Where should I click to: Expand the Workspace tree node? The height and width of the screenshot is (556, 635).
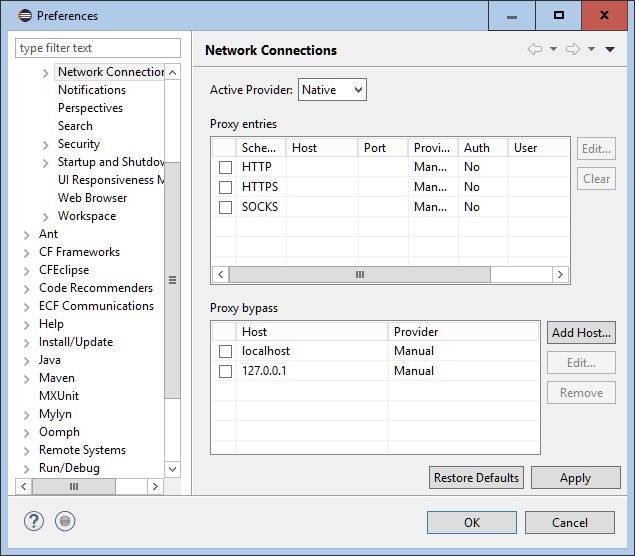pos(45,217)
